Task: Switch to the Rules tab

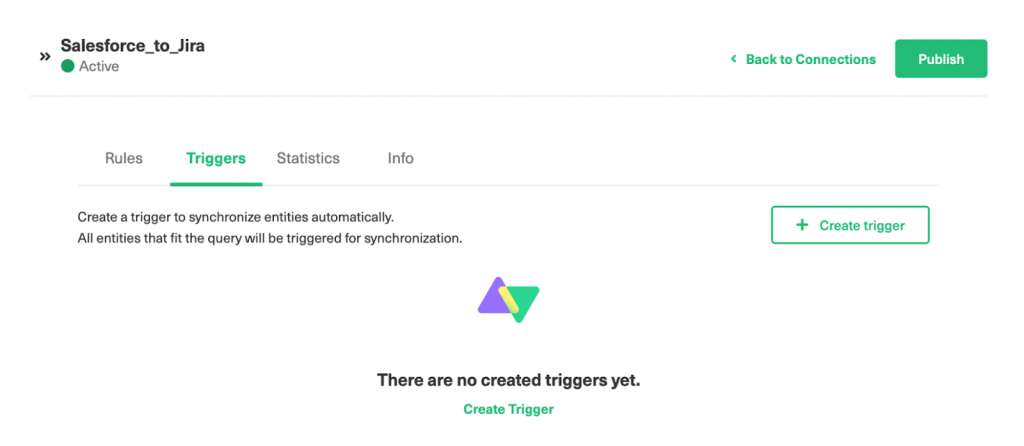Action: click(x=123, y=158)
